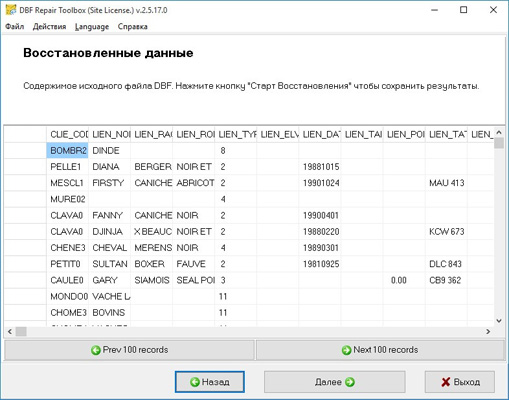Image resolution: width=509 pixels, height=400 pixels.
Task: Open the Действия menu
Action: [49, 27]
